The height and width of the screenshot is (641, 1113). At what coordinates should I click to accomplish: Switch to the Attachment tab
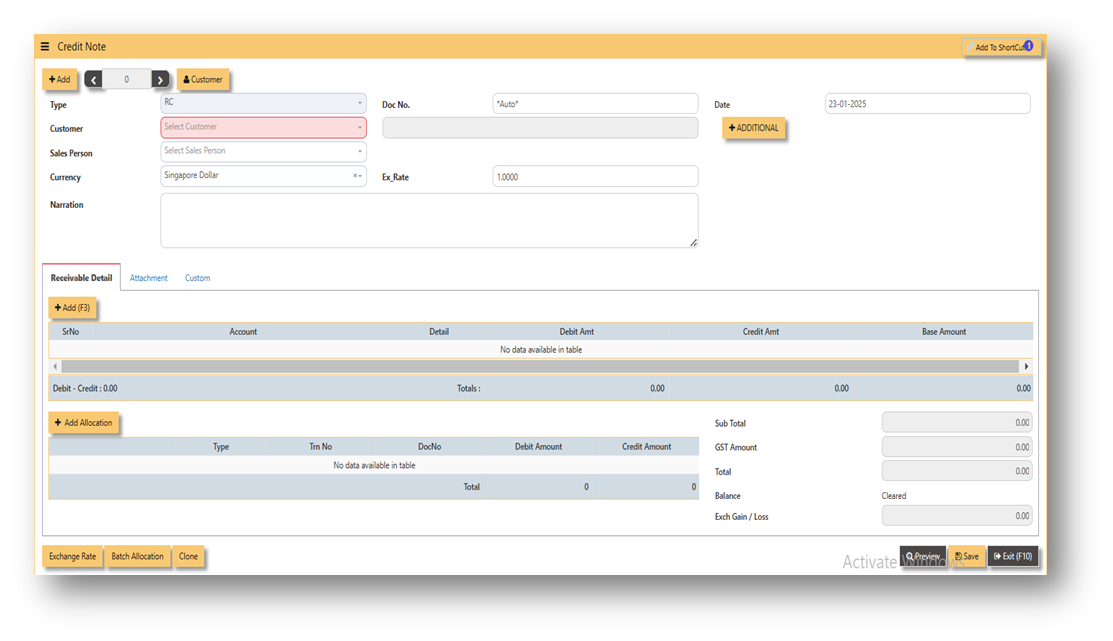pos(149,278)
